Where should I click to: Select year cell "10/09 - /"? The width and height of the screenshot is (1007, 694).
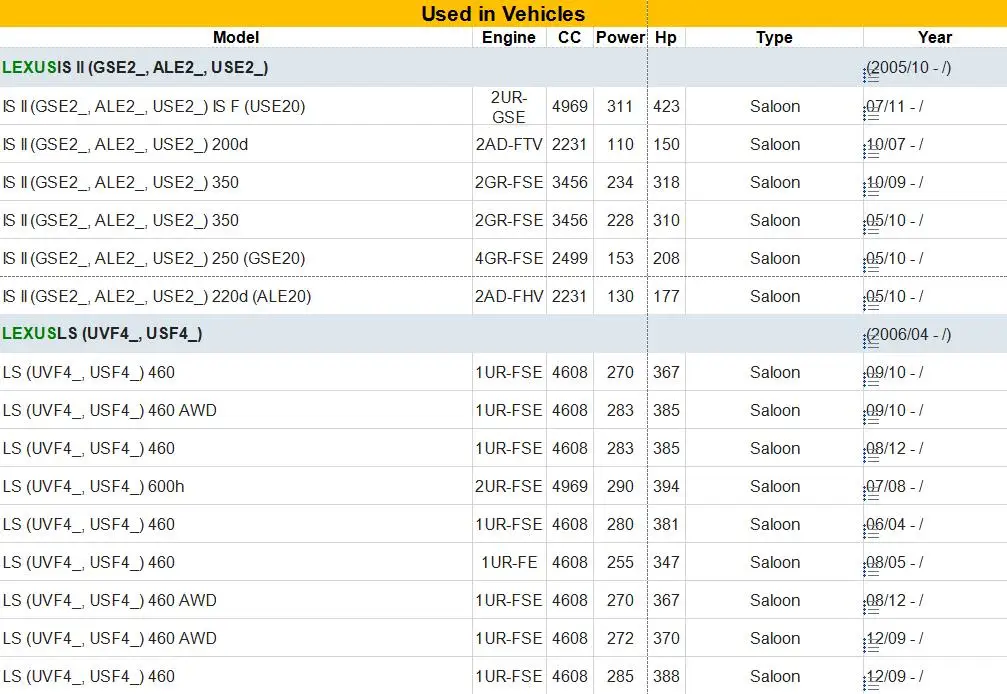click(895, 182)
